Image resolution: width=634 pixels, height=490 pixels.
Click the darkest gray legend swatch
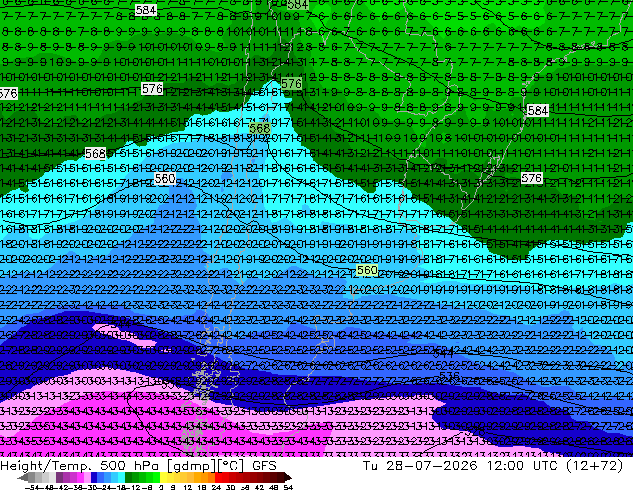[x=31, y=477]
